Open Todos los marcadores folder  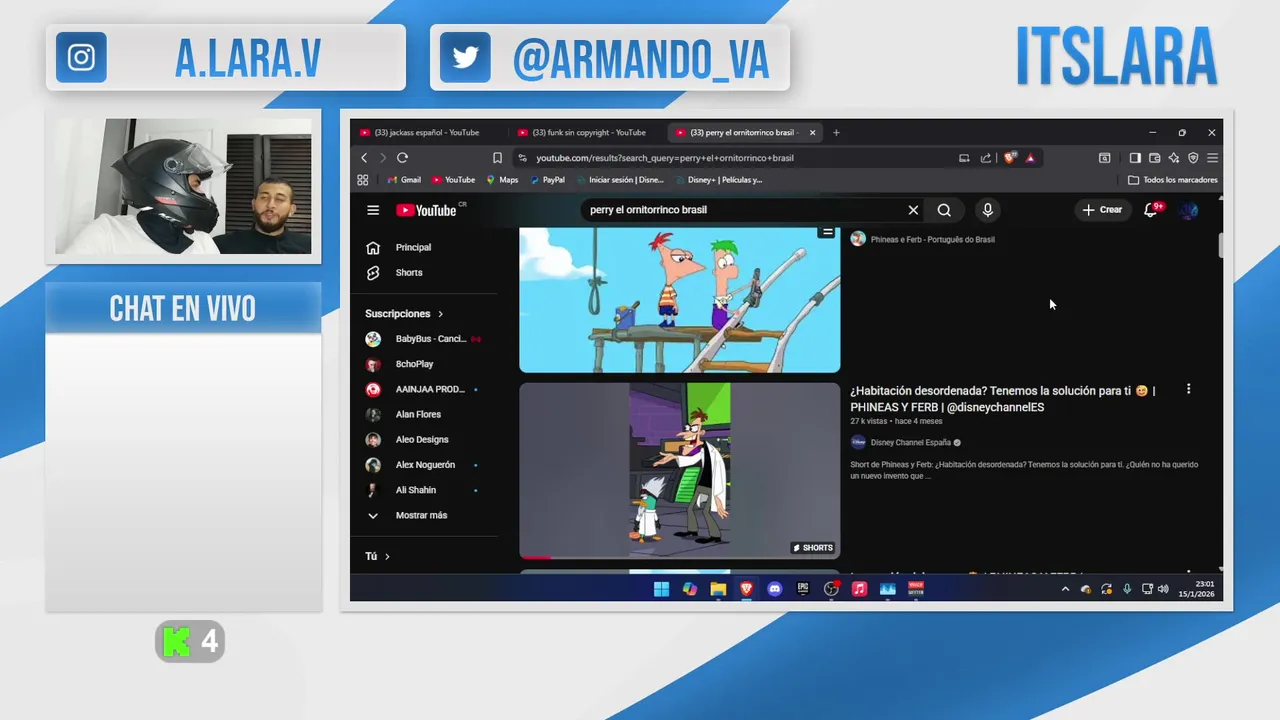[1173, 180]
